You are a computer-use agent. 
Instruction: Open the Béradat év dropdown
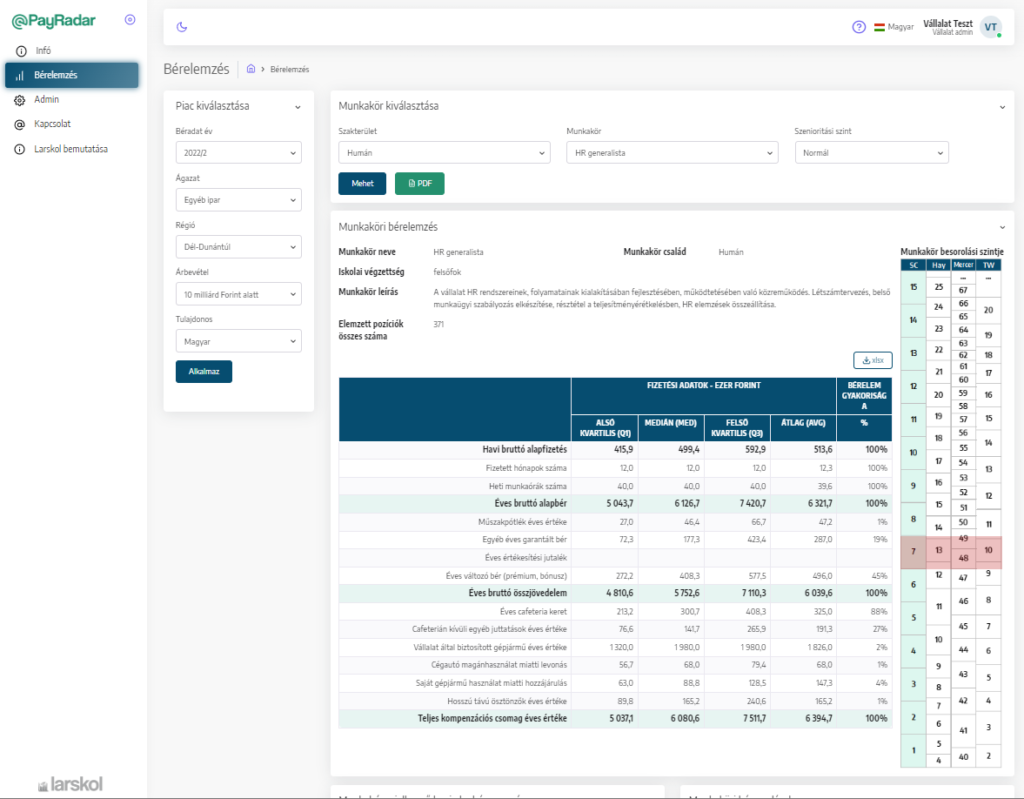tap(237, 153)
